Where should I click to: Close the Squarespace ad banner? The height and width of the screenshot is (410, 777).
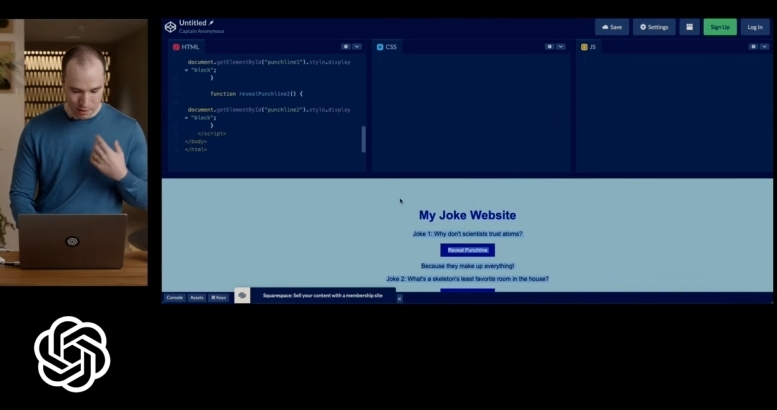(399, 298)
